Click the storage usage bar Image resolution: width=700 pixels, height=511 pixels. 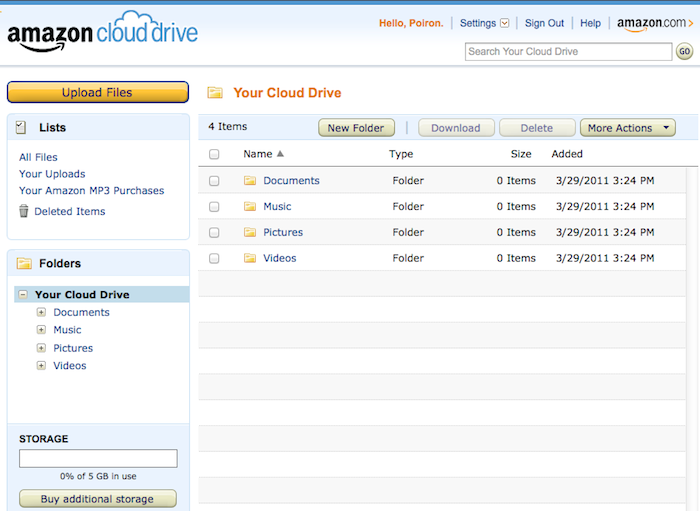pos(98,458)
